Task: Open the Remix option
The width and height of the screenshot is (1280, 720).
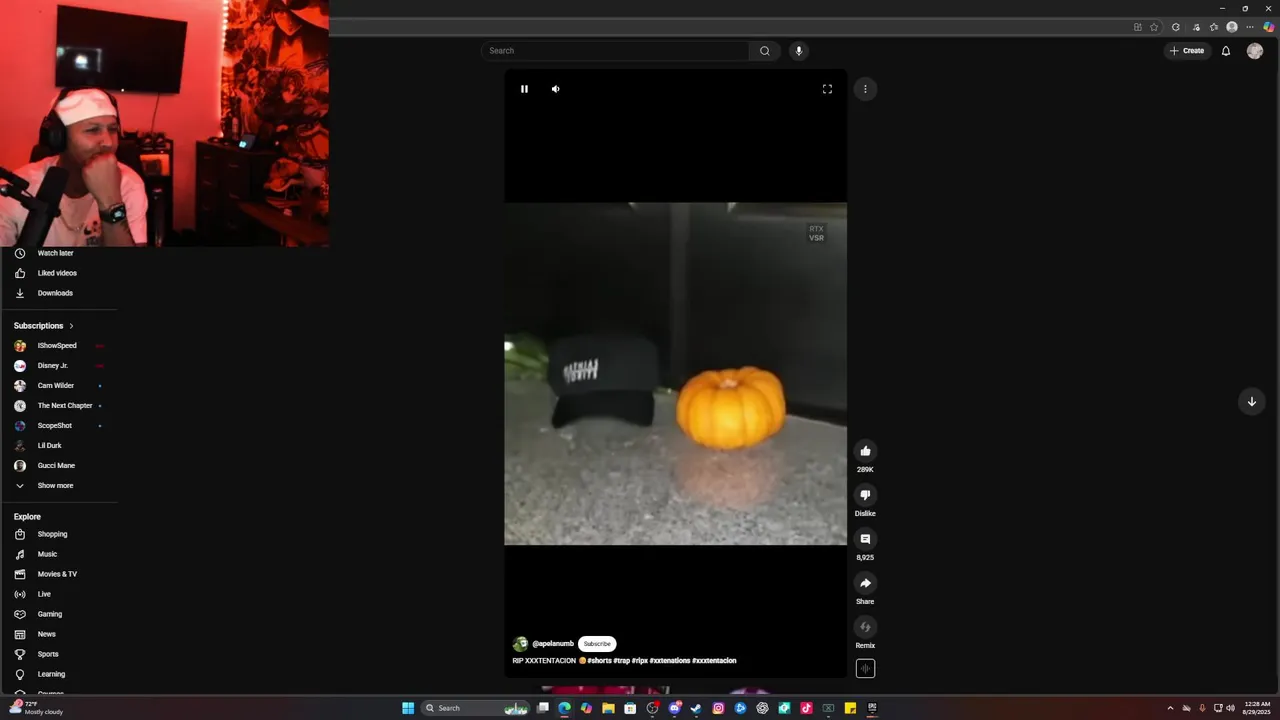Action: pos(865,627)
